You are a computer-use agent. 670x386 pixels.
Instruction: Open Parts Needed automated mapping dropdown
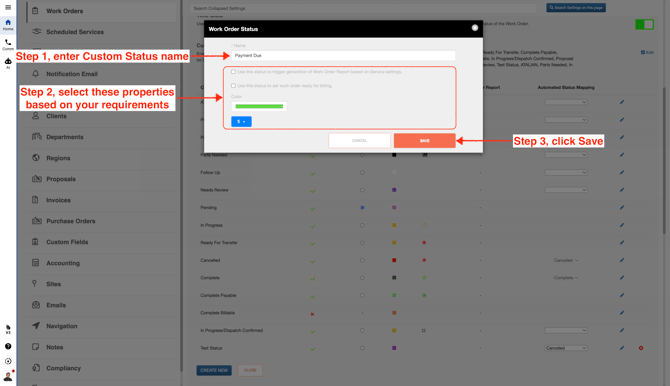566,155
